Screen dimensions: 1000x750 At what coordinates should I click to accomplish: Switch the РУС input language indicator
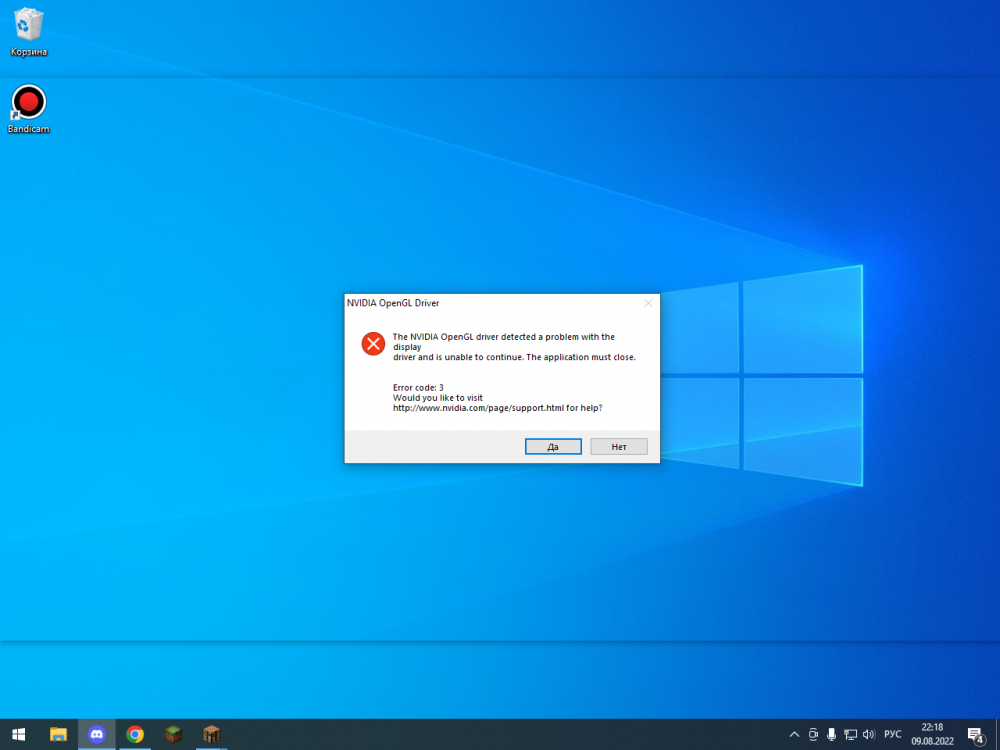click(893, 735)
